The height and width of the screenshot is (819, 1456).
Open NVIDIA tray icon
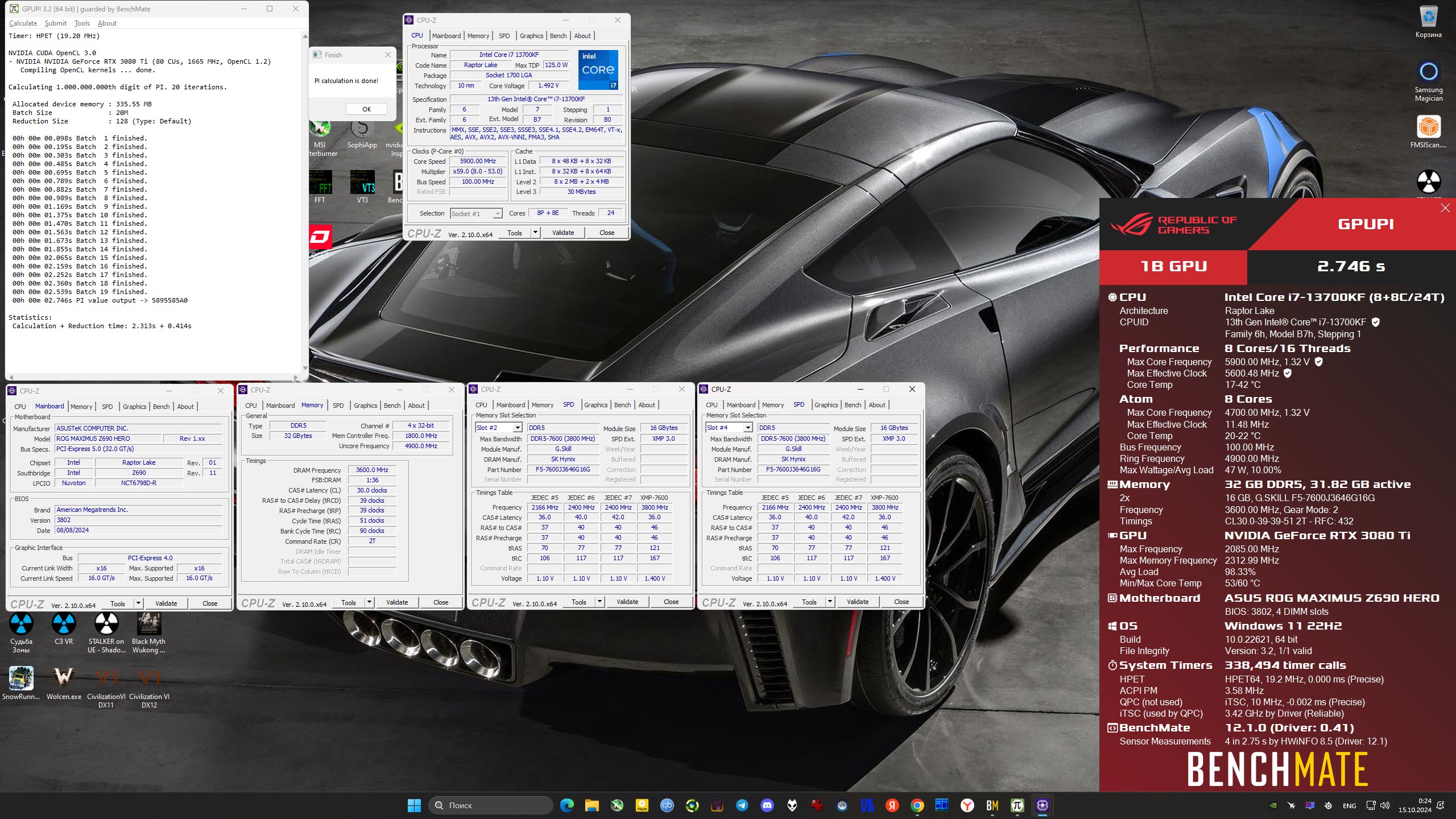[x=1273, y=805]
